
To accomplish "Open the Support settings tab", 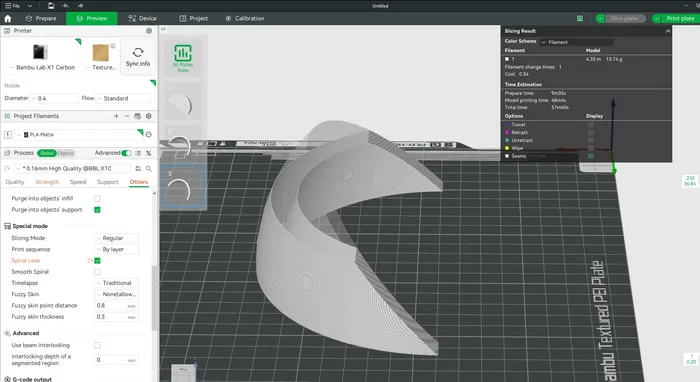I will click(x=108, y=182).
